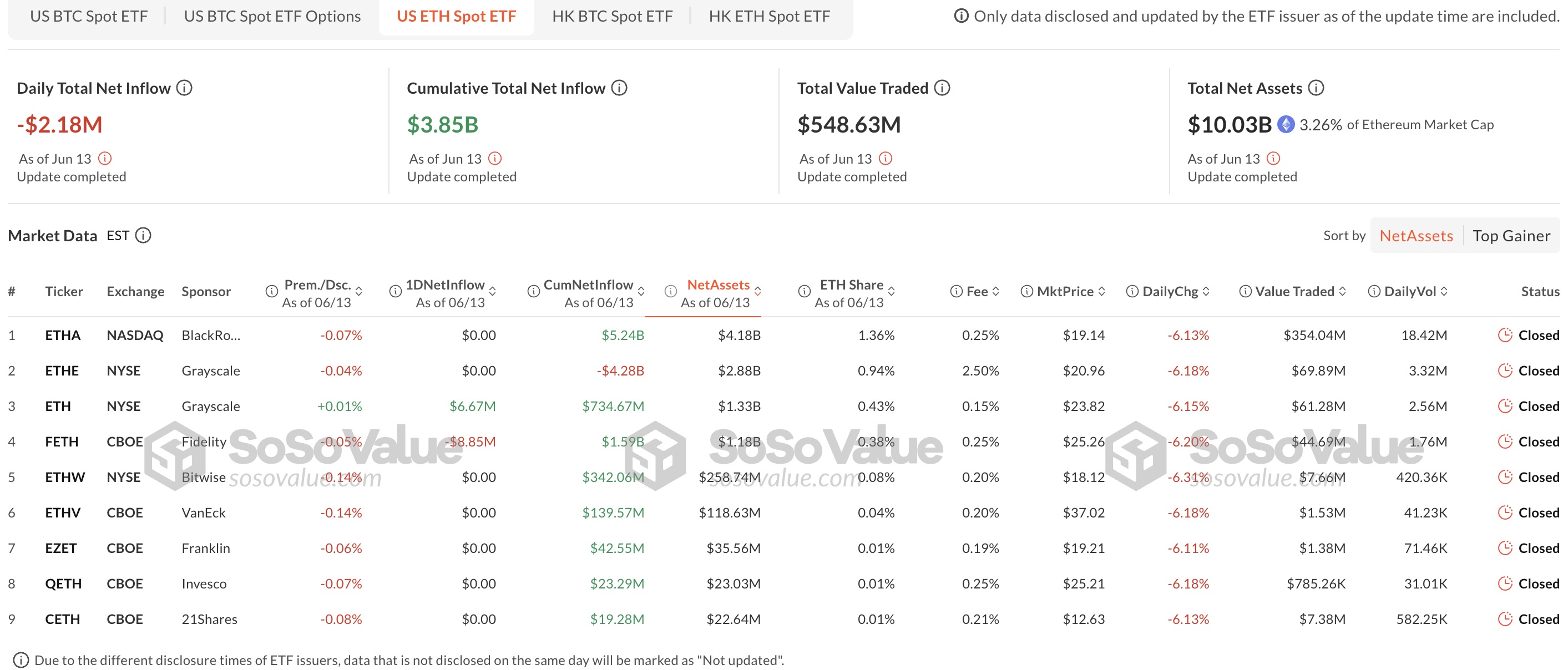Click the ETHA ticker
This screenshot has height=670, width=1568.
pyautogui.click(x=63, y=336)
